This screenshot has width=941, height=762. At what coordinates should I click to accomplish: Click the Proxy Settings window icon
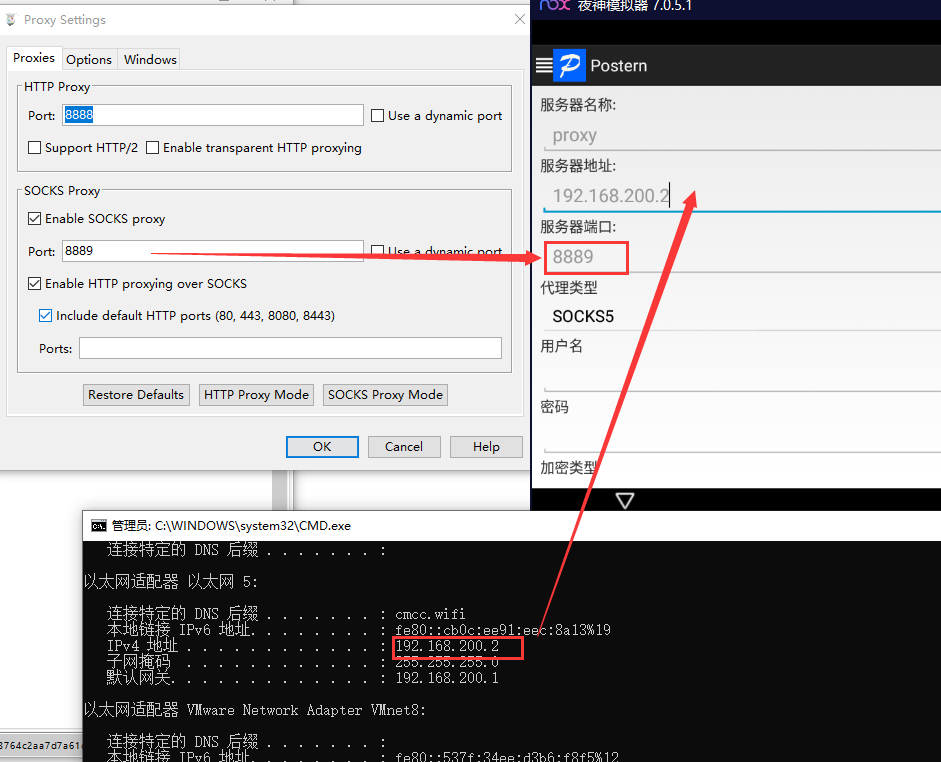click(11, 20)
